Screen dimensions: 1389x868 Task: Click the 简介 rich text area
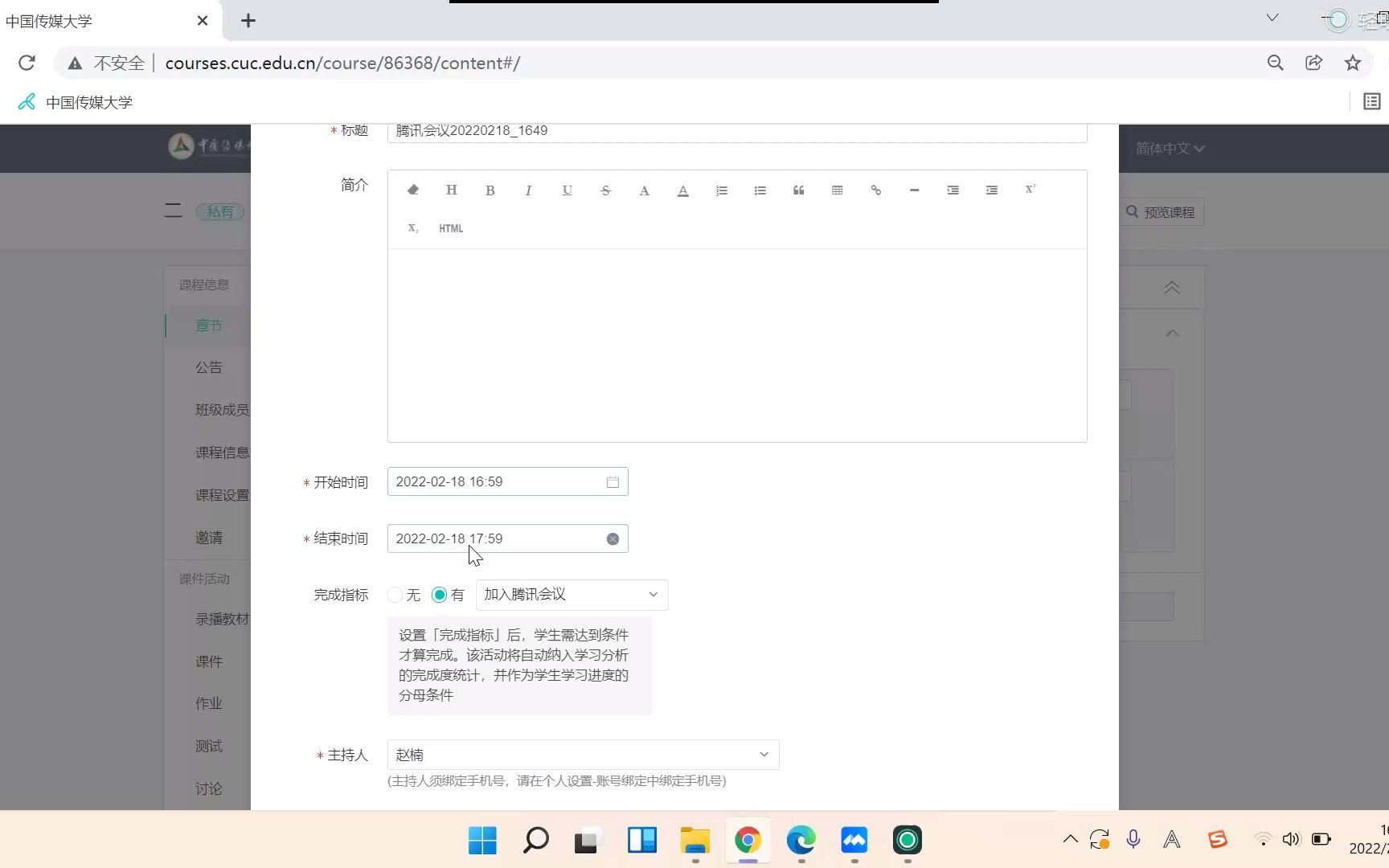click(x=737, y=346)
